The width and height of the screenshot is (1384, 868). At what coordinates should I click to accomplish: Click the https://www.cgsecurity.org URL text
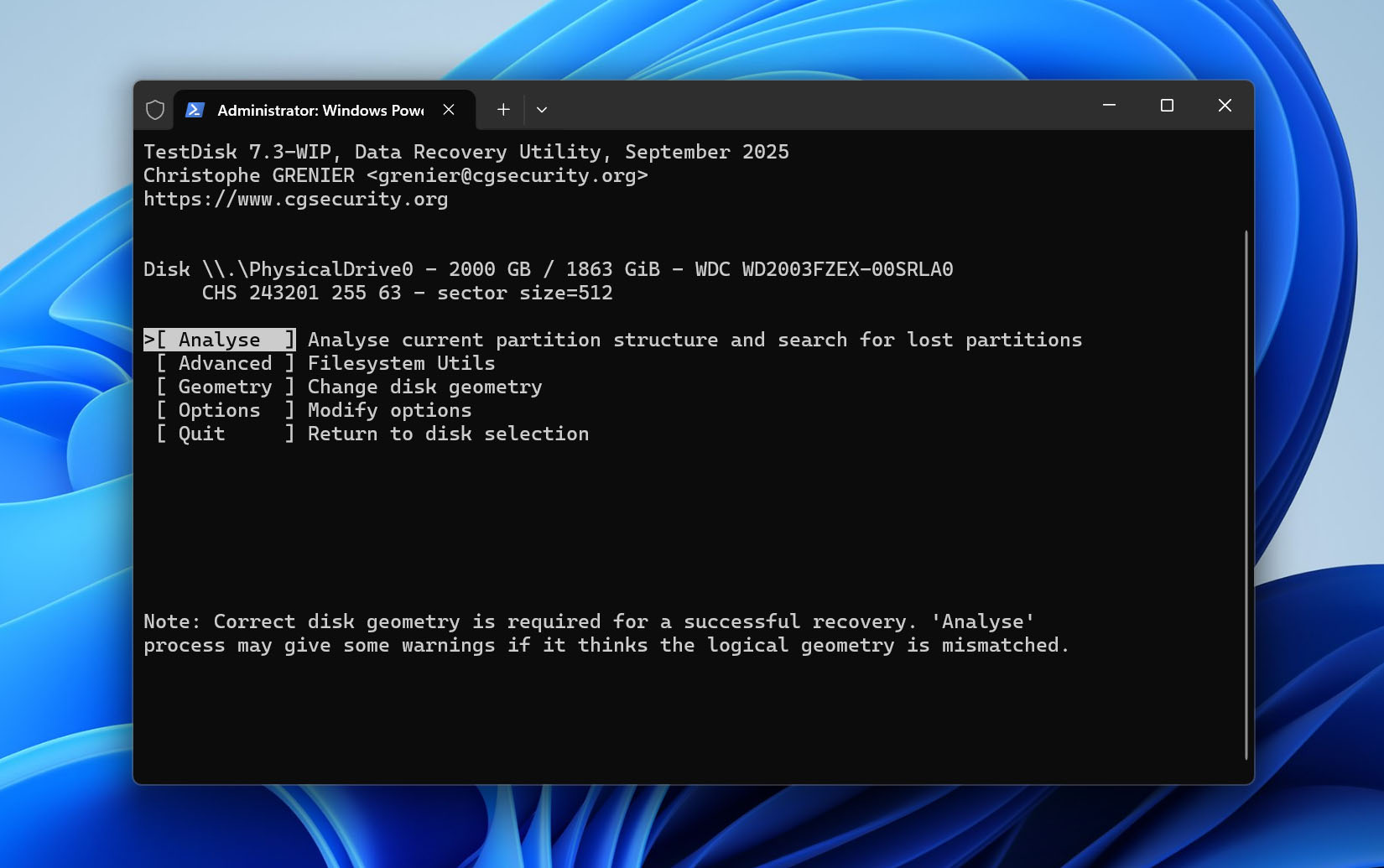pyautogui.click(x=295, y=200)
